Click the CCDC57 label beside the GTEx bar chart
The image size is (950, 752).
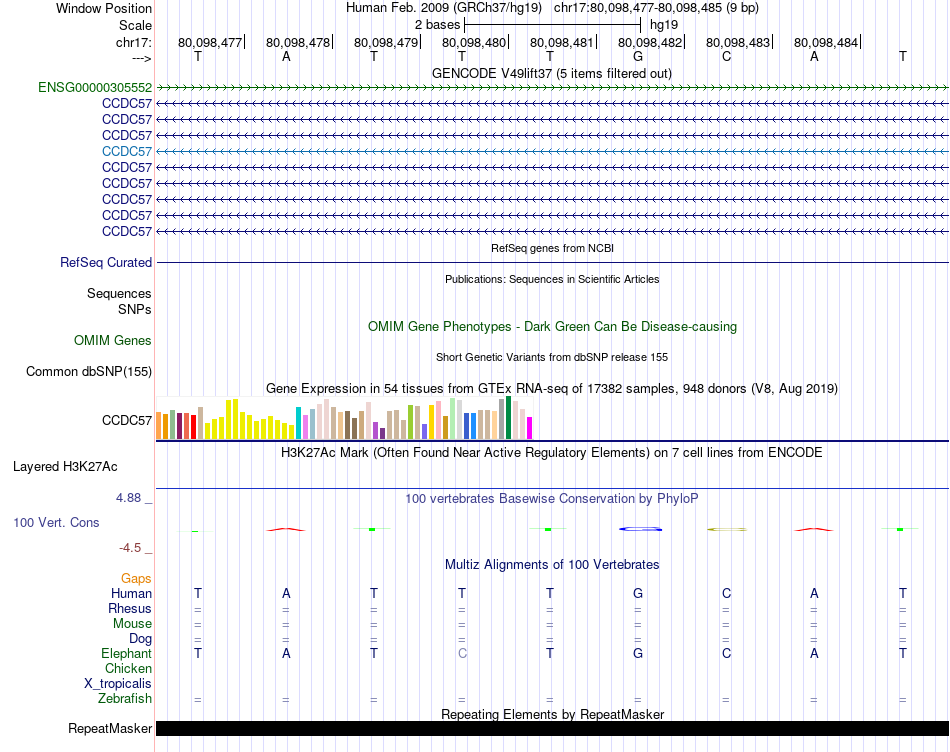coord(127,421)
